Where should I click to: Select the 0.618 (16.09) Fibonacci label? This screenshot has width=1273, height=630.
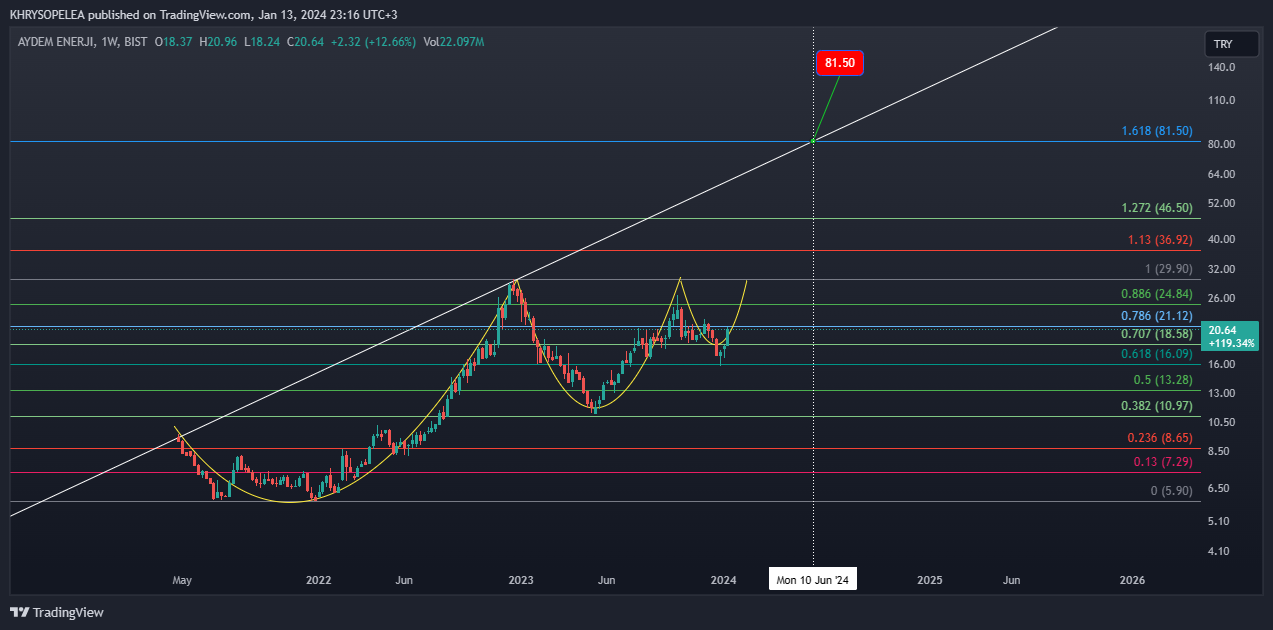[1157, 354]
